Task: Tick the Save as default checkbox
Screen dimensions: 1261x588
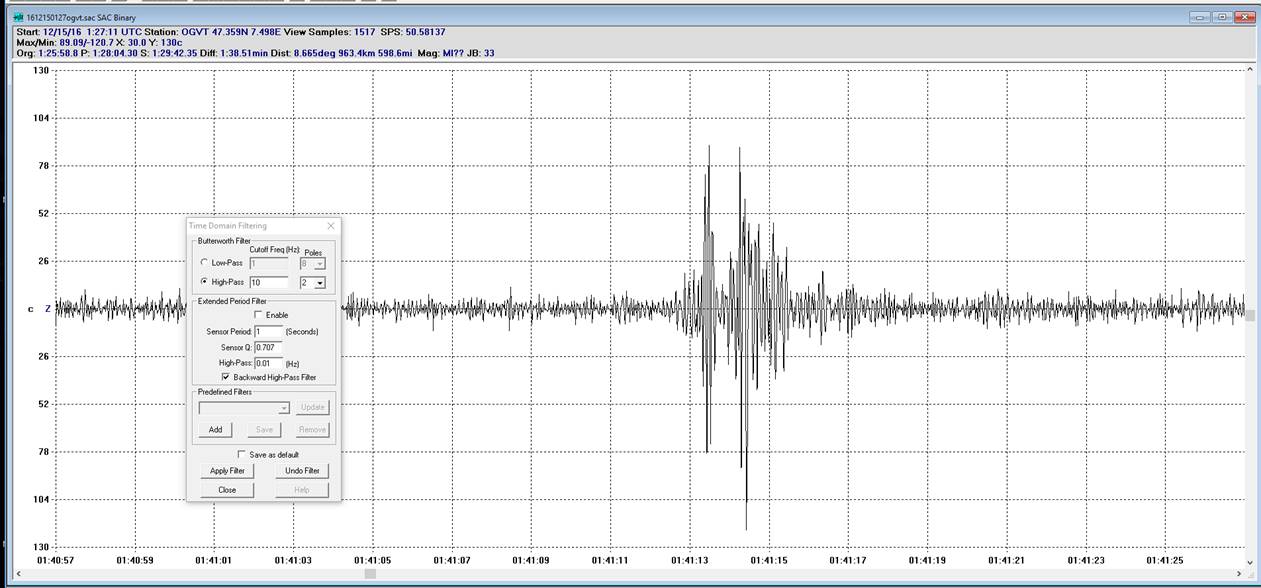Action: coord(241,454)
